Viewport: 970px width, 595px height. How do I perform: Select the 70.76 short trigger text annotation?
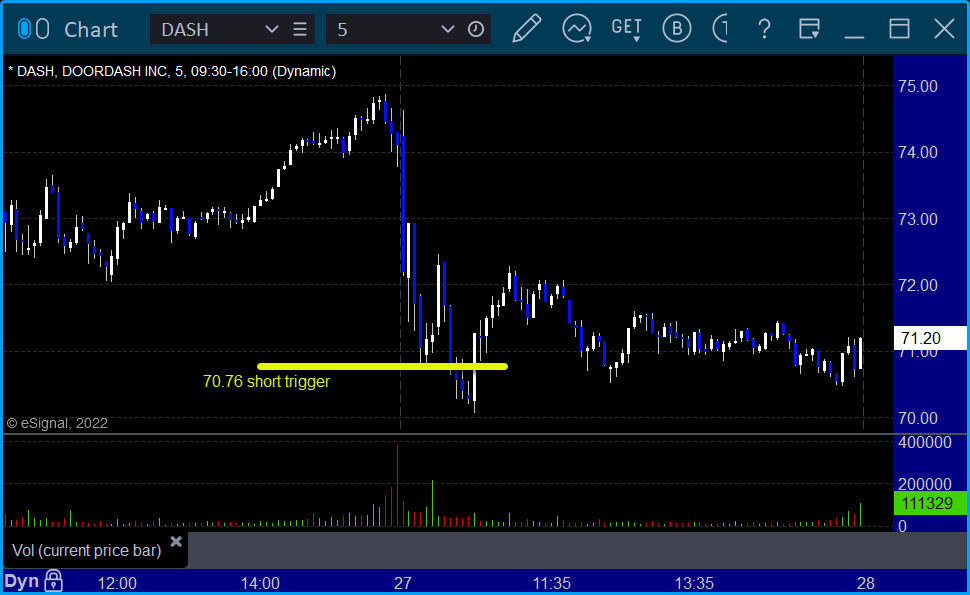[266, 382]
